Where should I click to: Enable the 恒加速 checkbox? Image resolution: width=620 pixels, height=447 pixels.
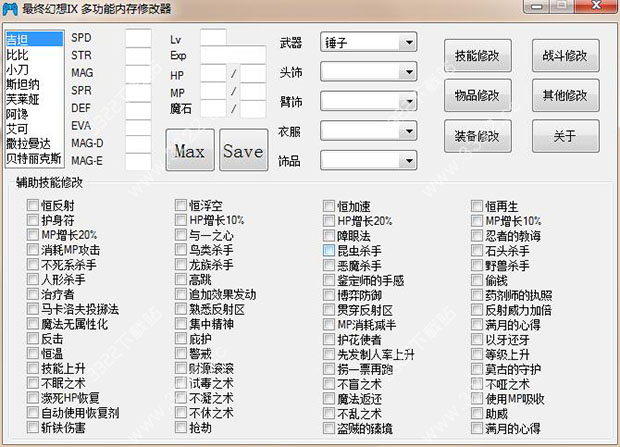click(329, 206)
